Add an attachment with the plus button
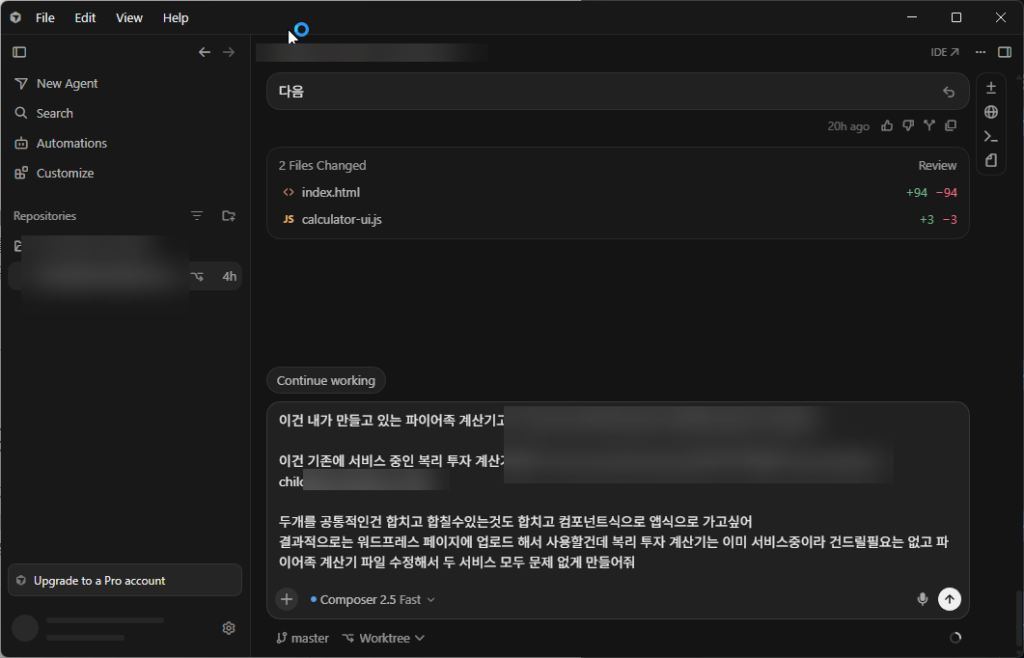Image resolution: width=1024 pixels, height=658 pixels. [x=287, y=599]
